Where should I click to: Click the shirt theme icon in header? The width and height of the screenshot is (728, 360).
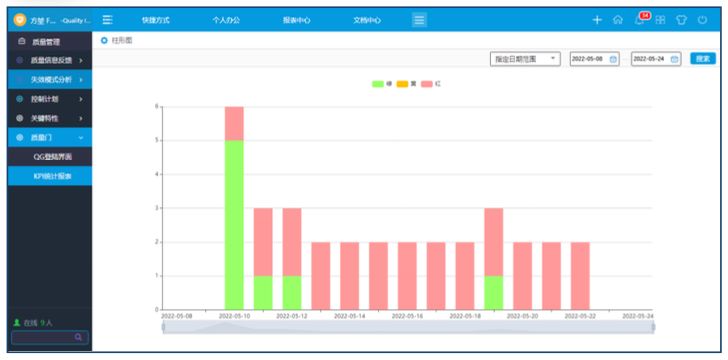(x=681, y=20)
